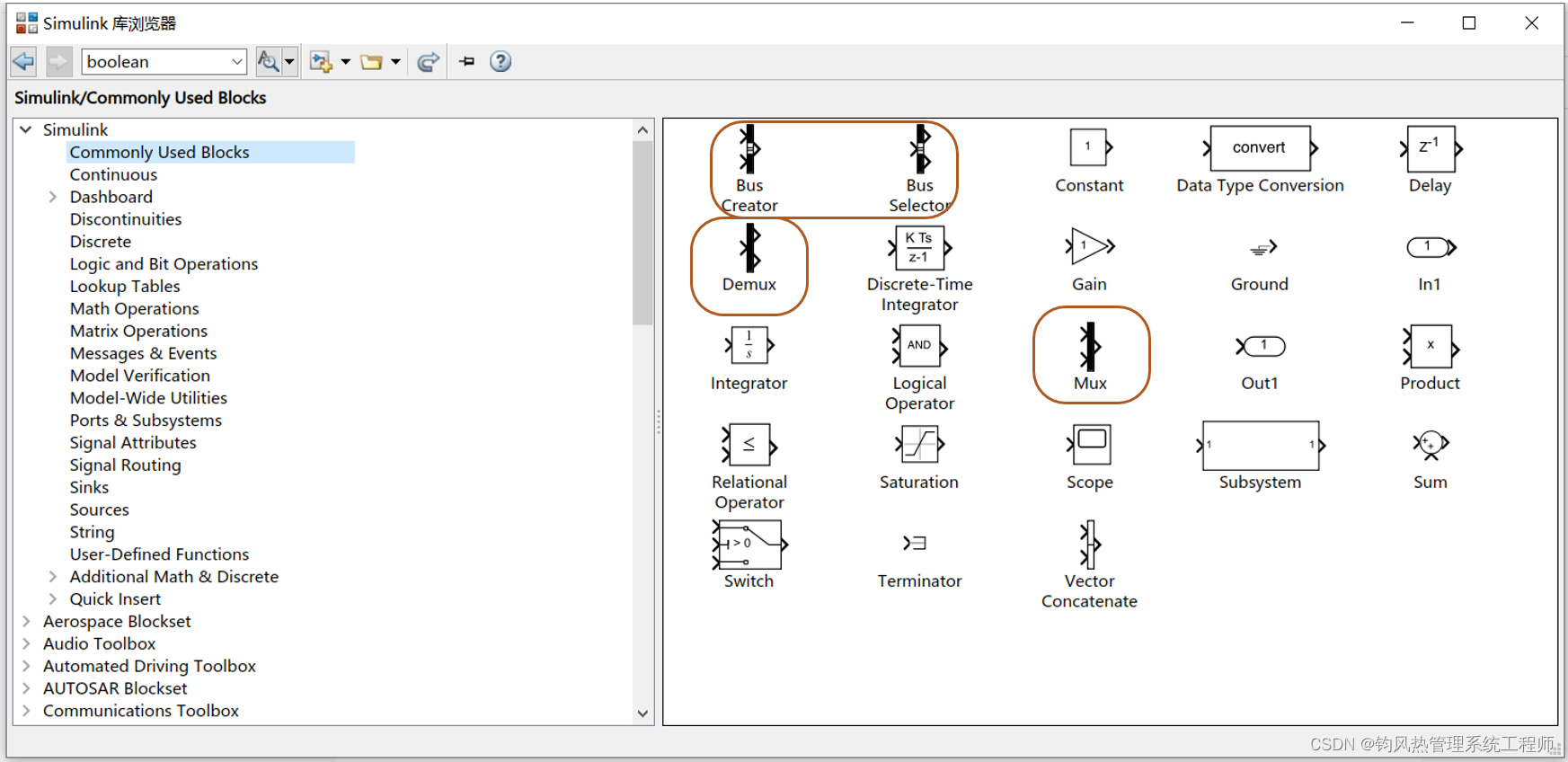1568x762 pixels.
Task: Select Commonly Used Blocks in tree
Action: (x=160, y=152)
